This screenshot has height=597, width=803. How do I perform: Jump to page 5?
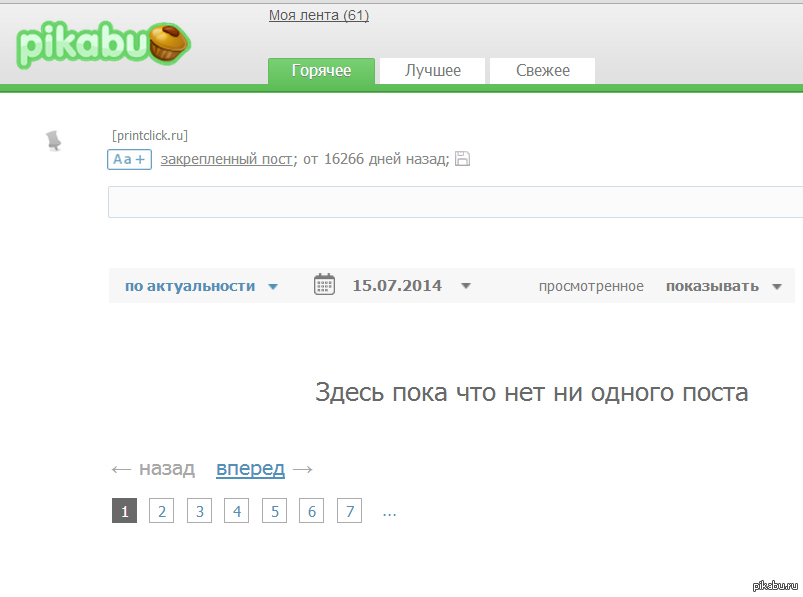[274, 511]
